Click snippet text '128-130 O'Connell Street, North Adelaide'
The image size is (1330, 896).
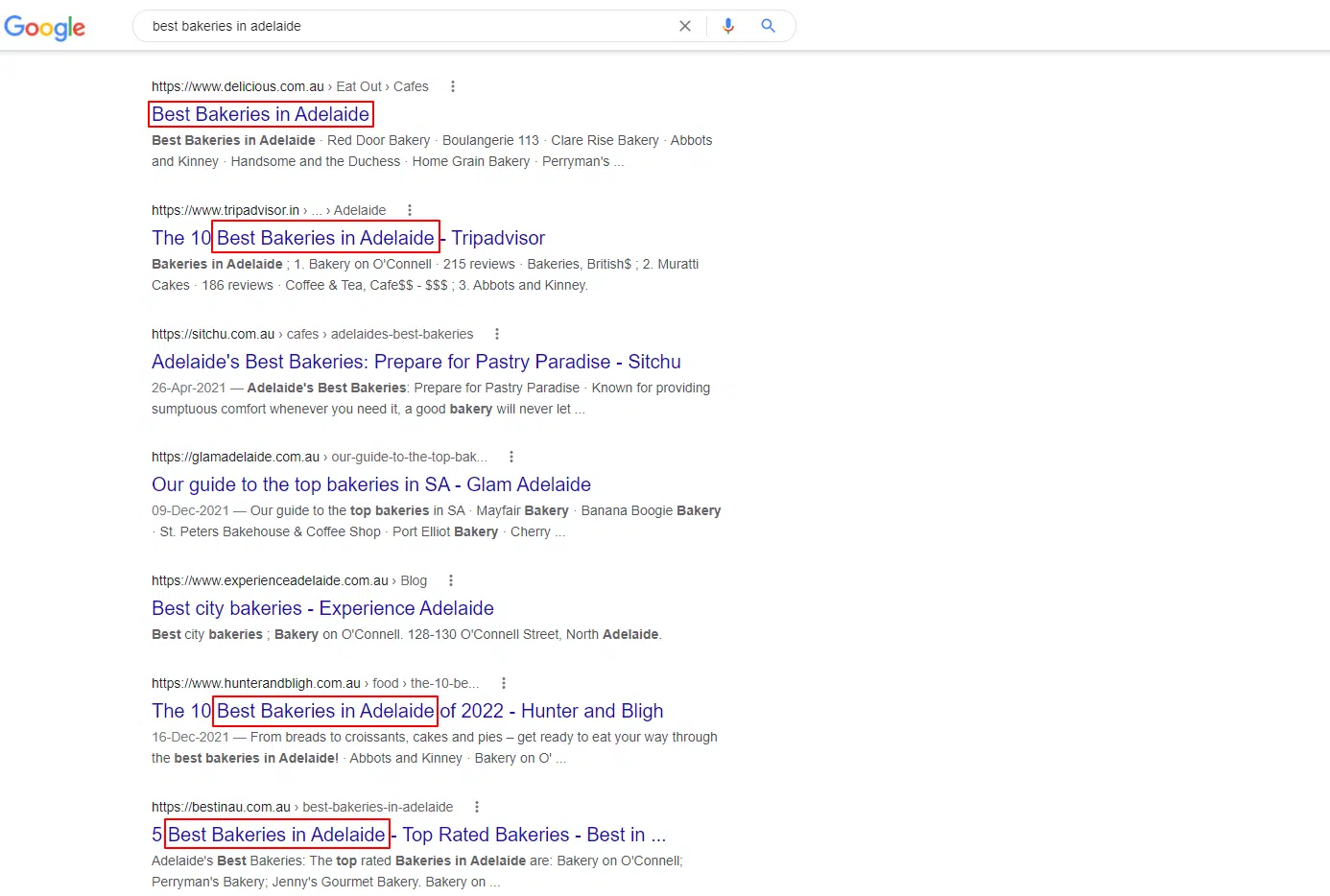coord(533,634)
